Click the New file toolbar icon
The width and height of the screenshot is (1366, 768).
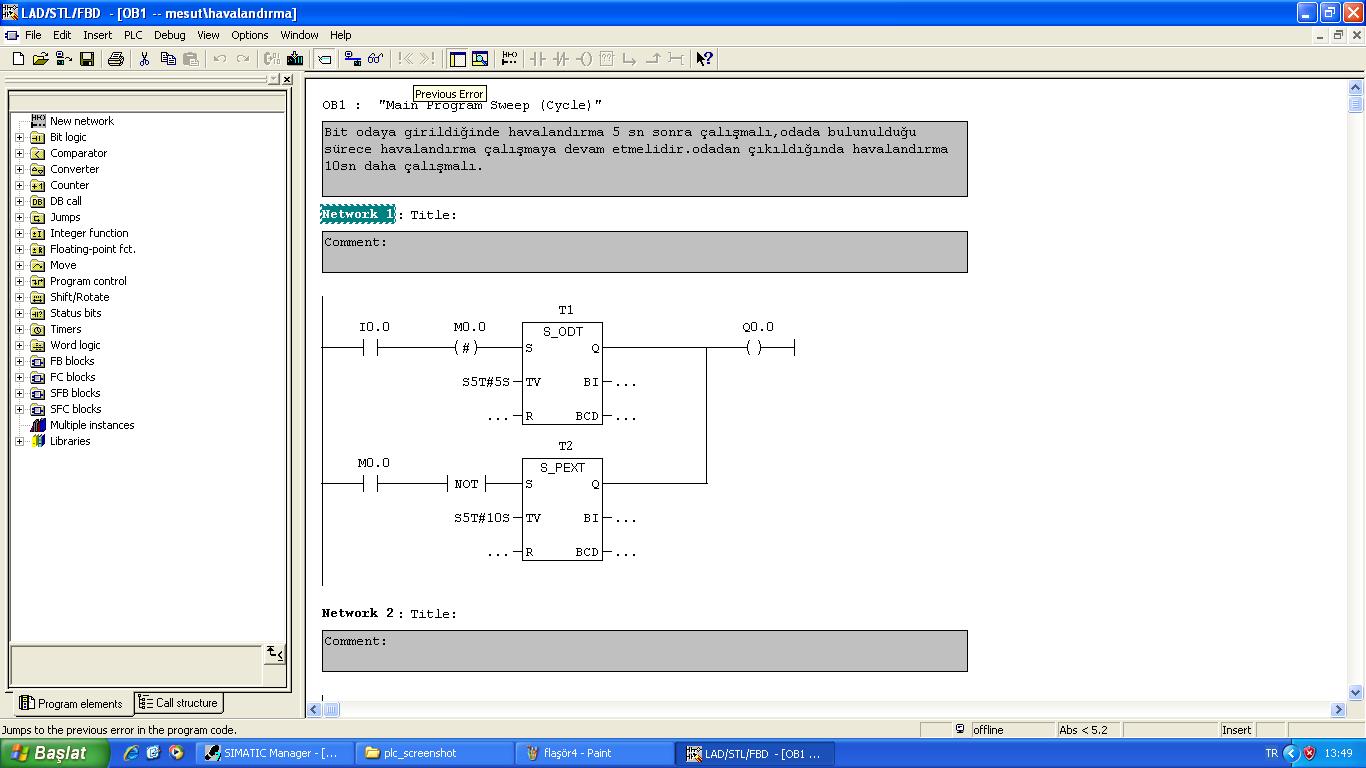(x=18, y=59)
